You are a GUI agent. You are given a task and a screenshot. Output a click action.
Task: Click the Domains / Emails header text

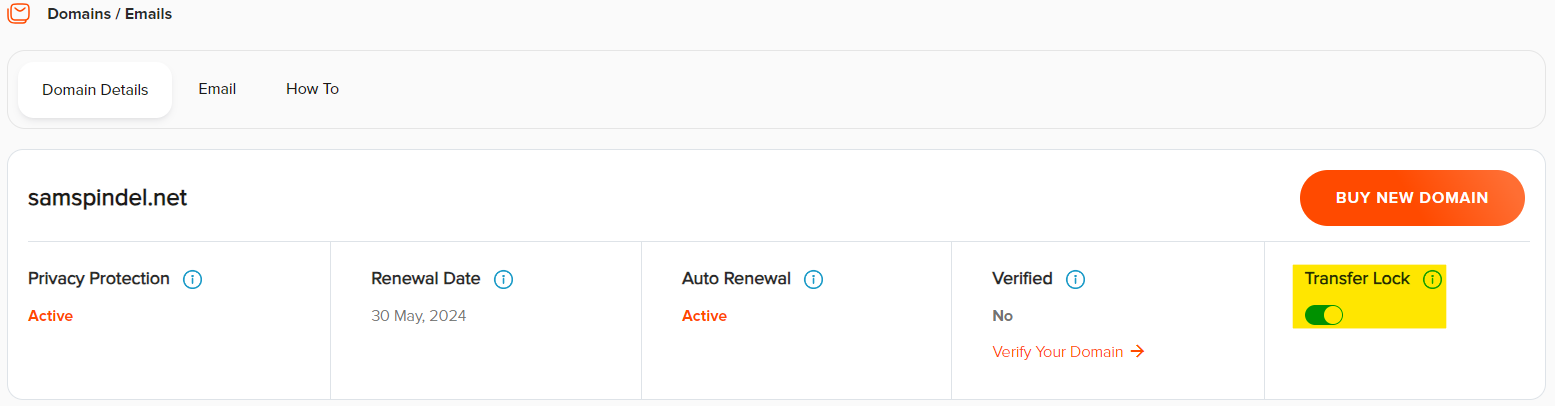(x=110, y=14)
